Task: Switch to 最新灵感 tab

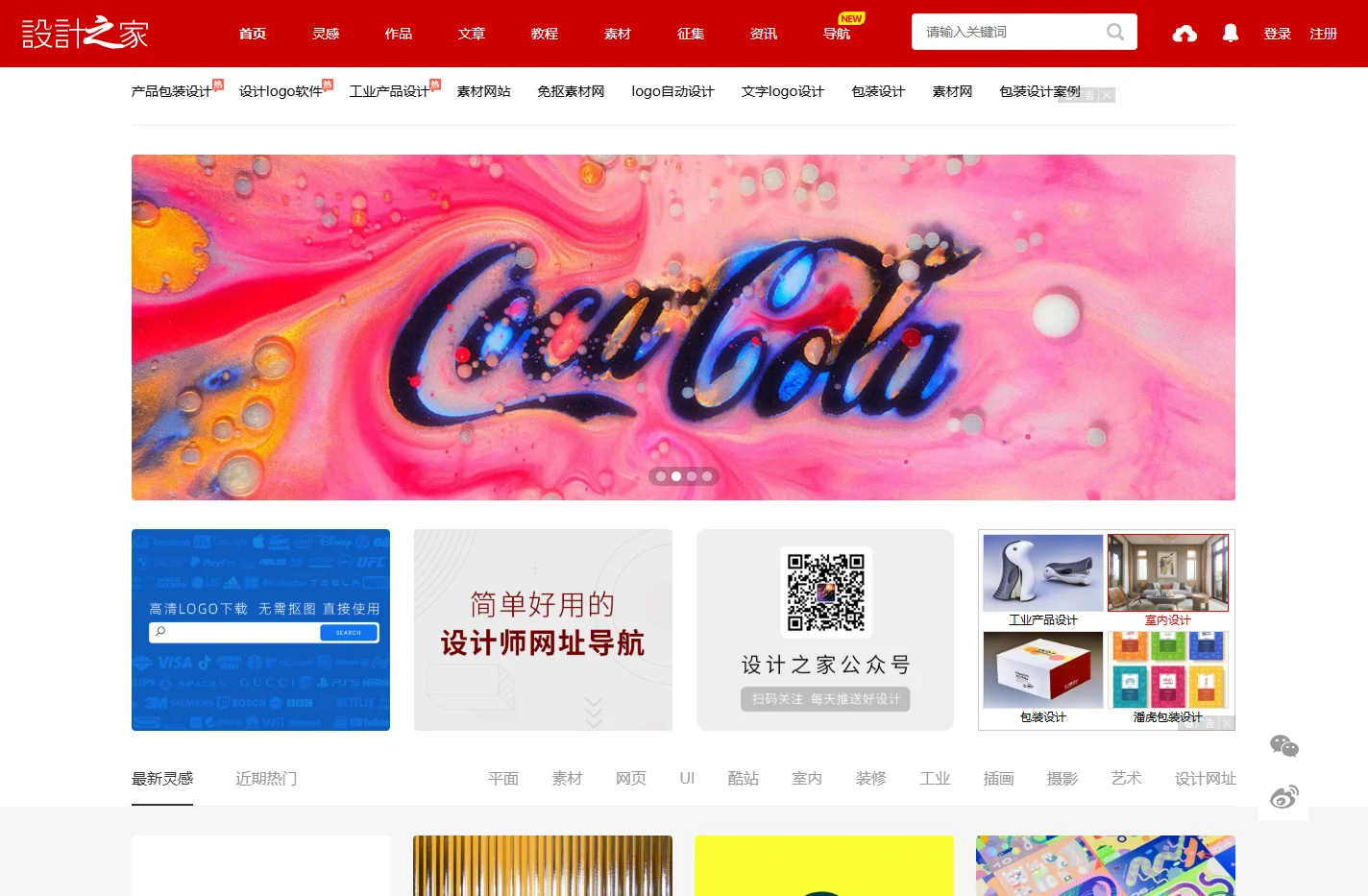Action: pos(162,779)
